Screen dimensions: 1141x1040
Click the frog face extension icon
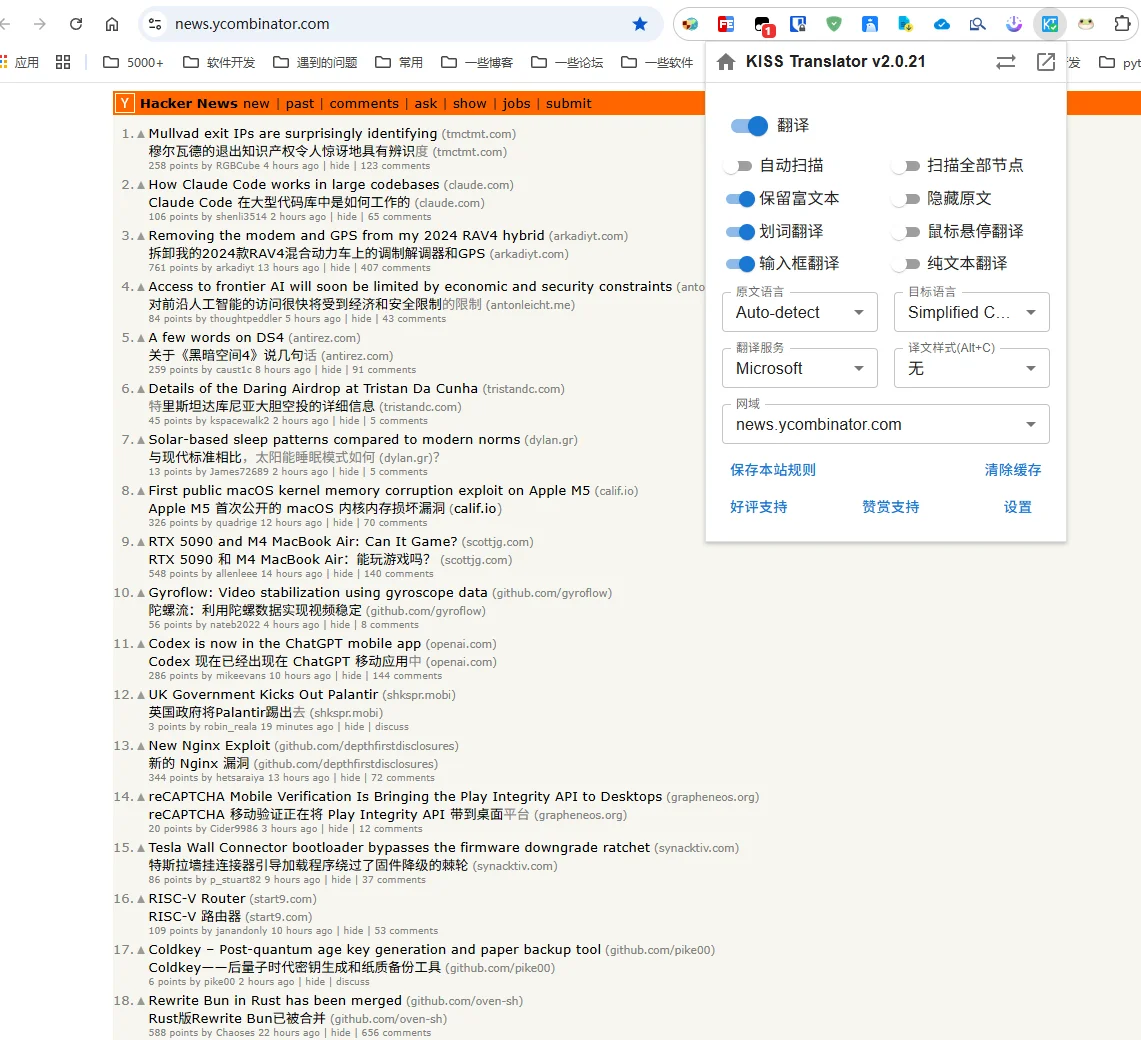point(1086,24)
